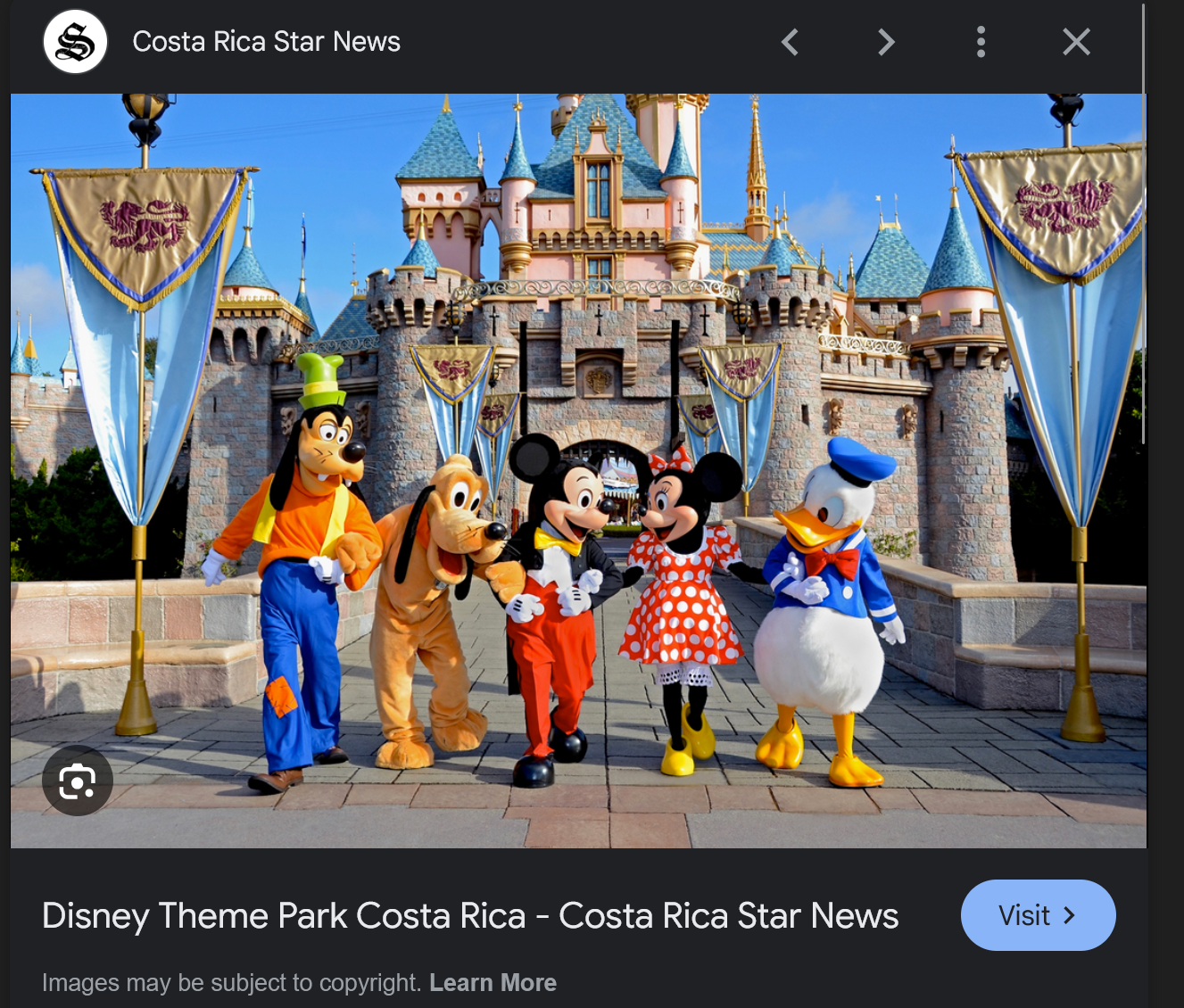Click the vertical scrollbar on the right edge
Image resolution: width=1184 pixels, height=1008 pixels.
1144,223
